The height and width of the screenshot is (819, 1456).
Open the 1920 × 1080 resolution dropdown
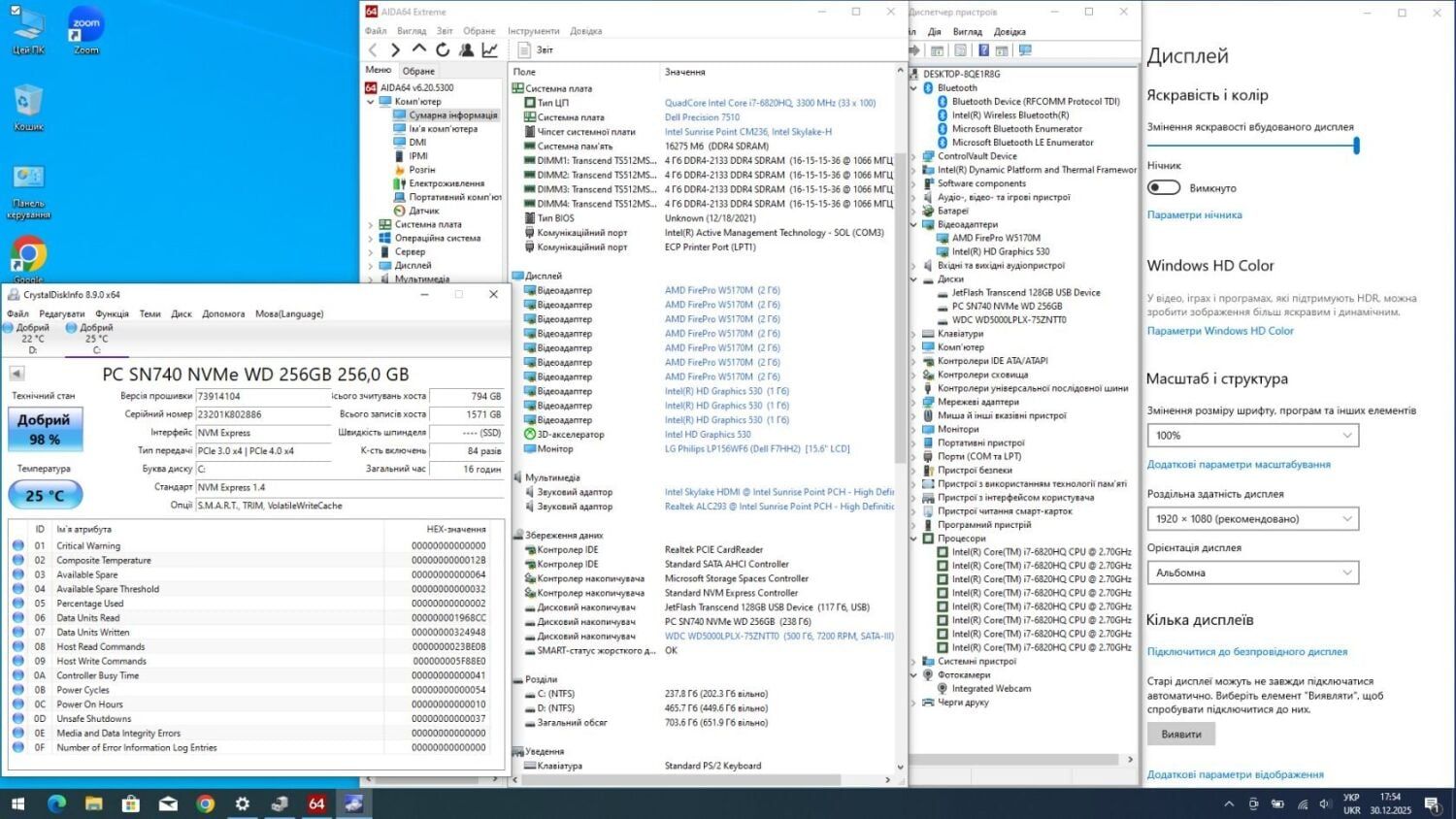point(1252,519)
